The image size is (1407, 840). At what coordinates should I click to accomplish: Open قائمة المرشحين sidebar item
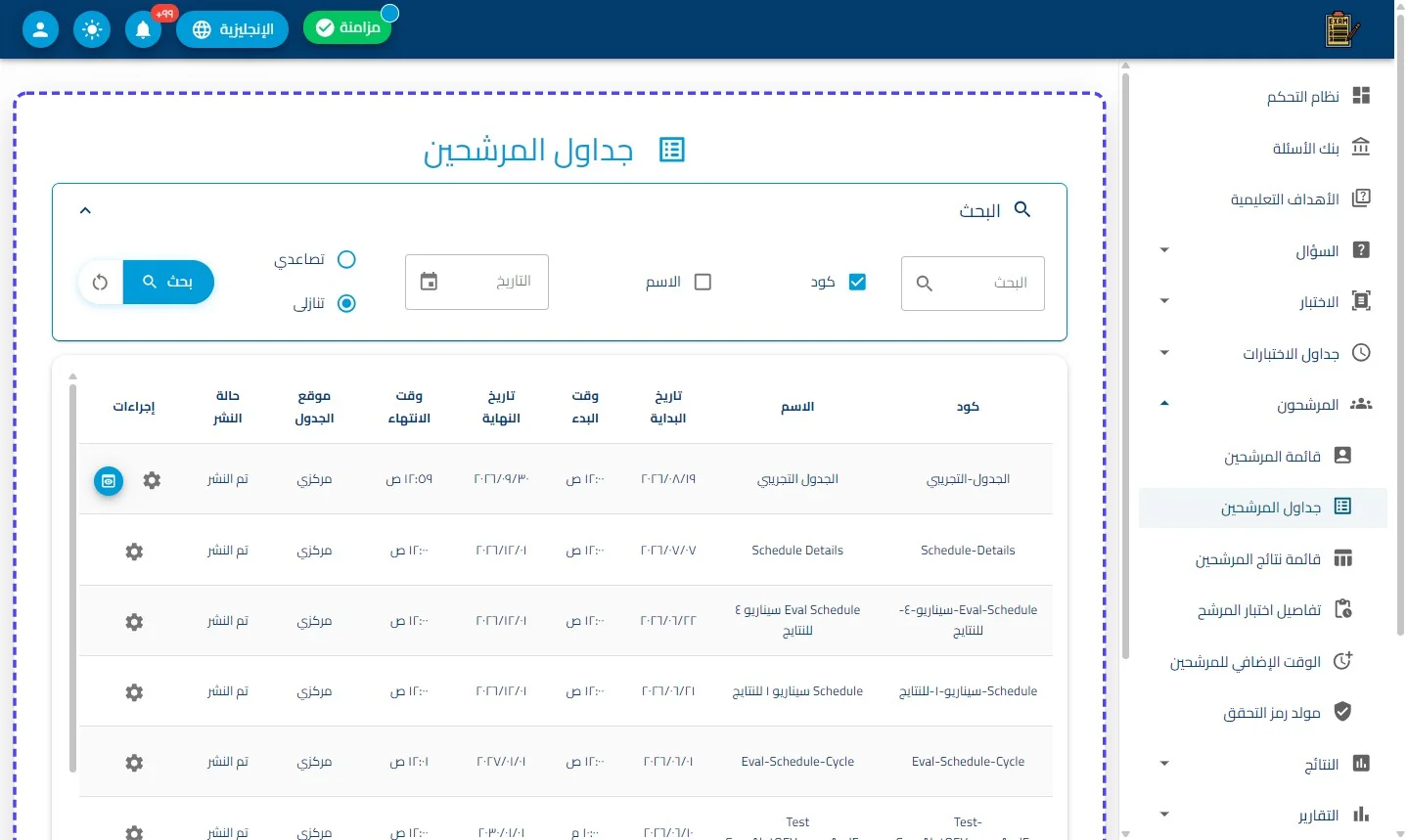[1263, 456]
